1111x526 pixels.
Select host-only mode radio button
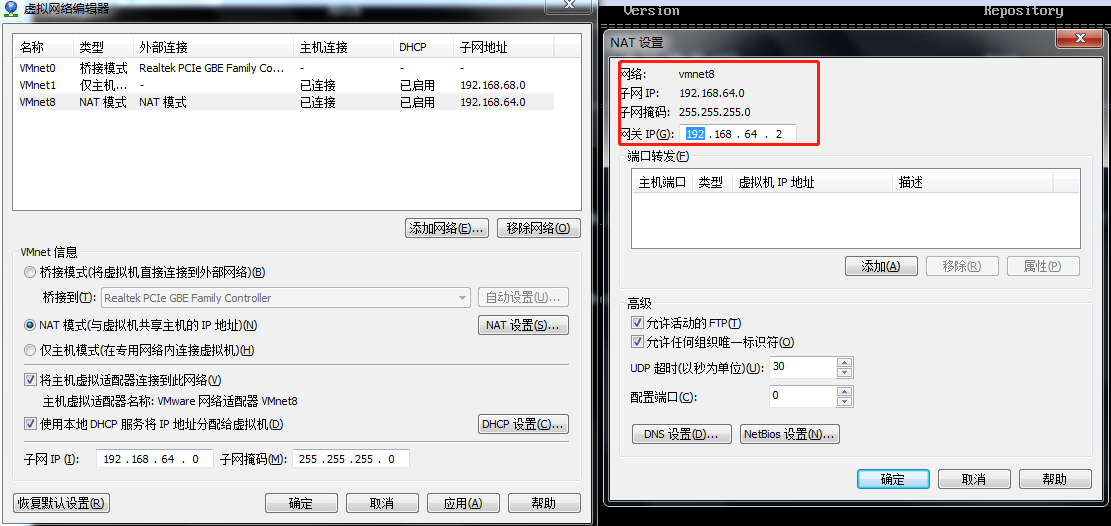30,349
